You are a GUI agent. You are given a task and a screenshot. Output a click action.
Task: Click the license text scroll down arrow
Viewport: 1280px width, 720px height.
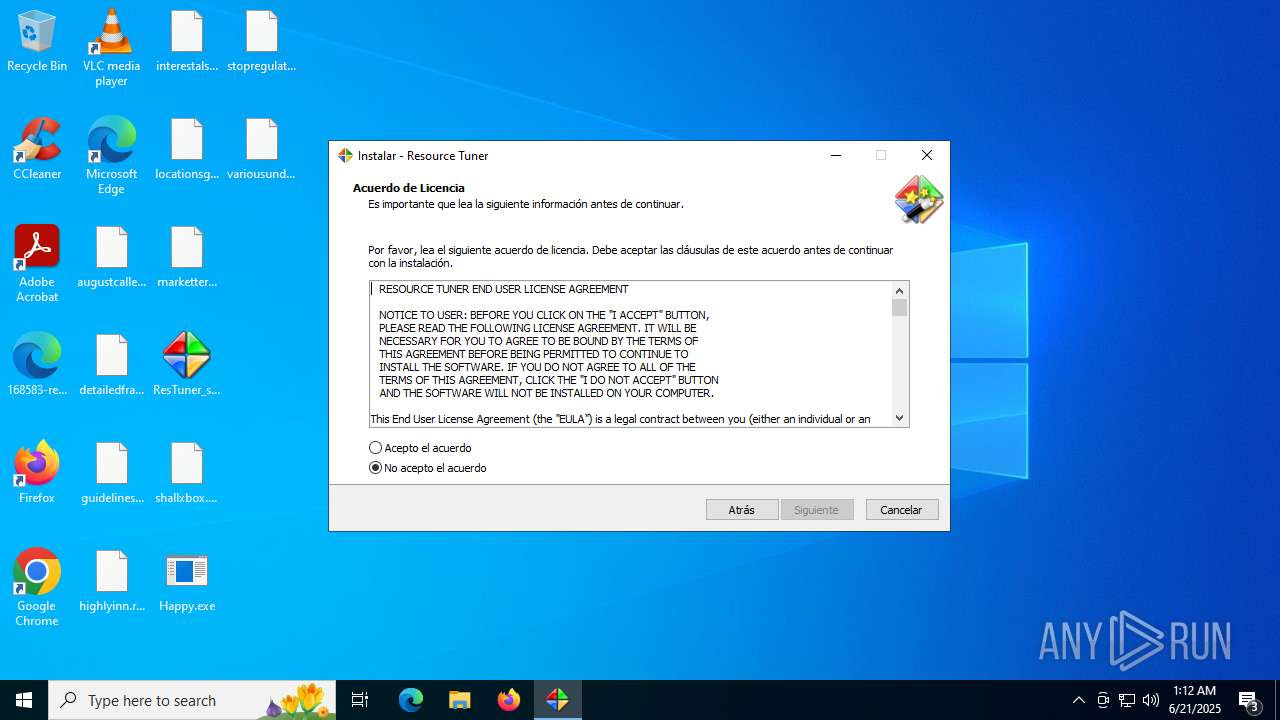point(899,418)
